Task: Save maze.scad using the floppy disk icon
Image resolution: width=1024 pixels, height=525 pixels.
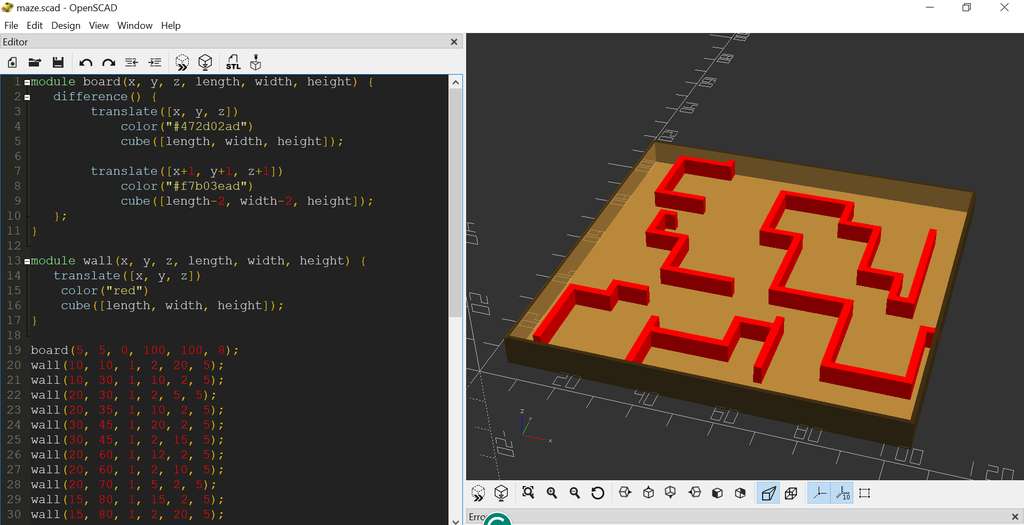Action: (58, 63)
